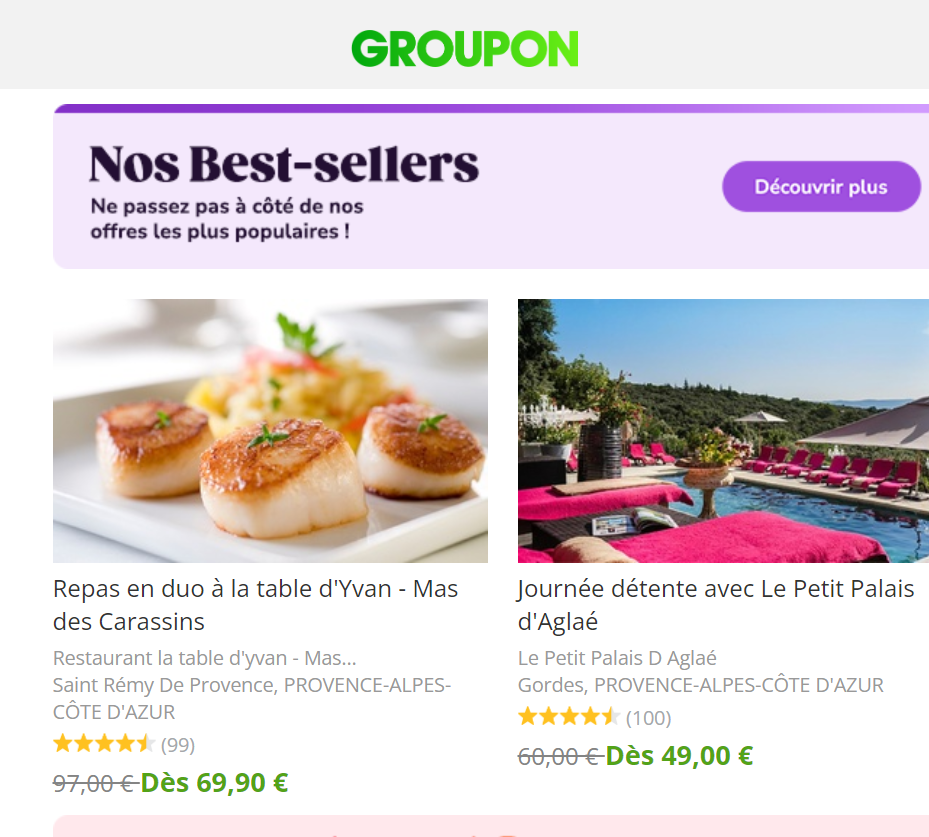Click the Découvrir plus button
This screenshot has height=837, width=929.
821,187
